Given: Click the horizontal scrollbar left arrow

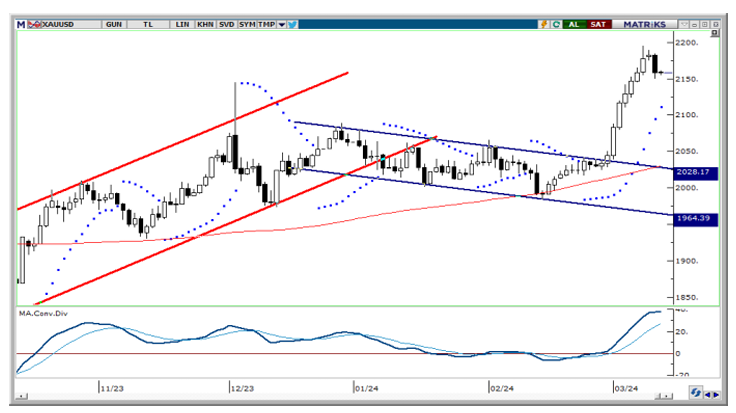Looking at the screenshot, I should (x=21, y=397).
